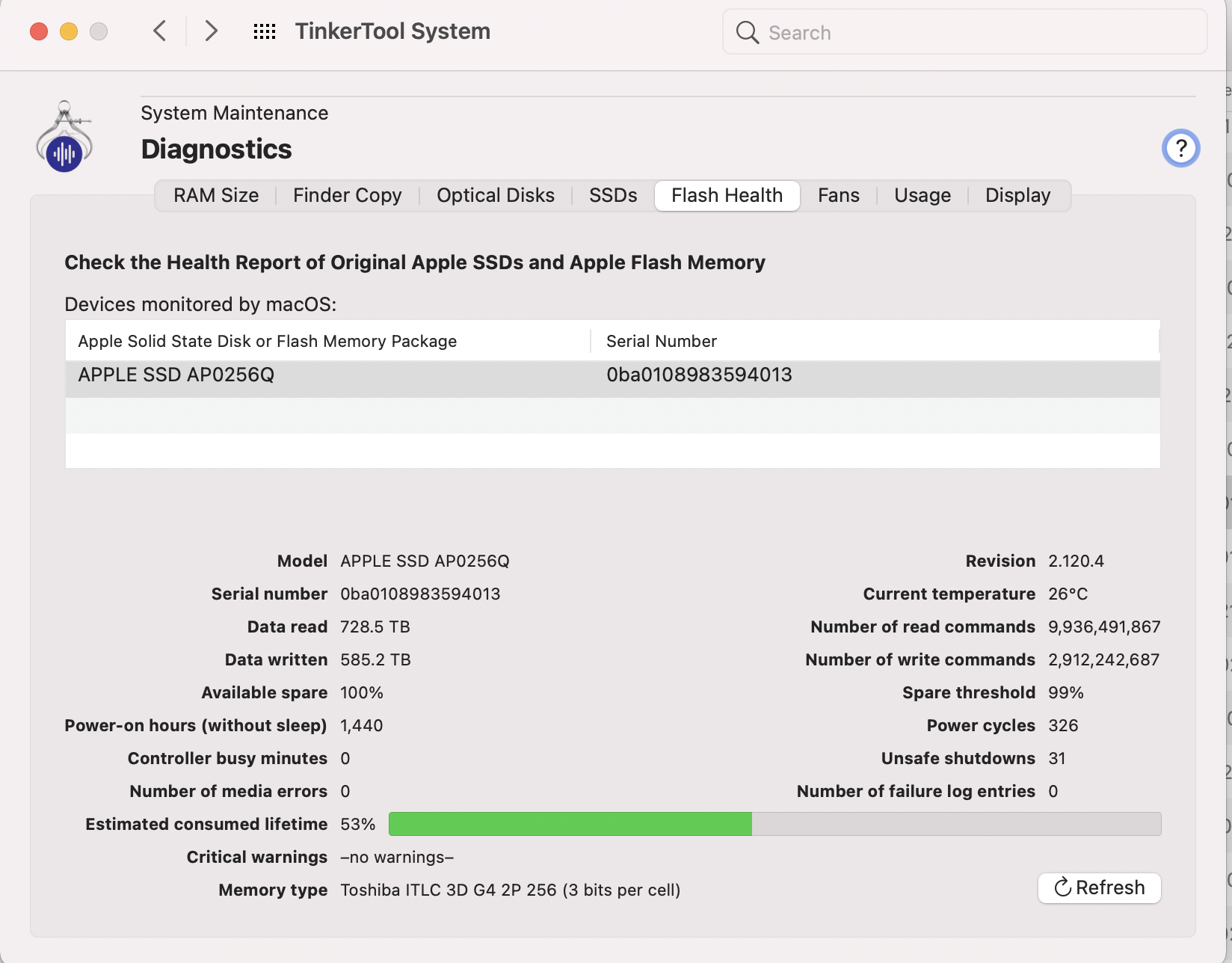Click the estimated consumed lifetime progress bar
Image resolution: width=1232 pixels, height=963 pixels.
click(774, 824)
